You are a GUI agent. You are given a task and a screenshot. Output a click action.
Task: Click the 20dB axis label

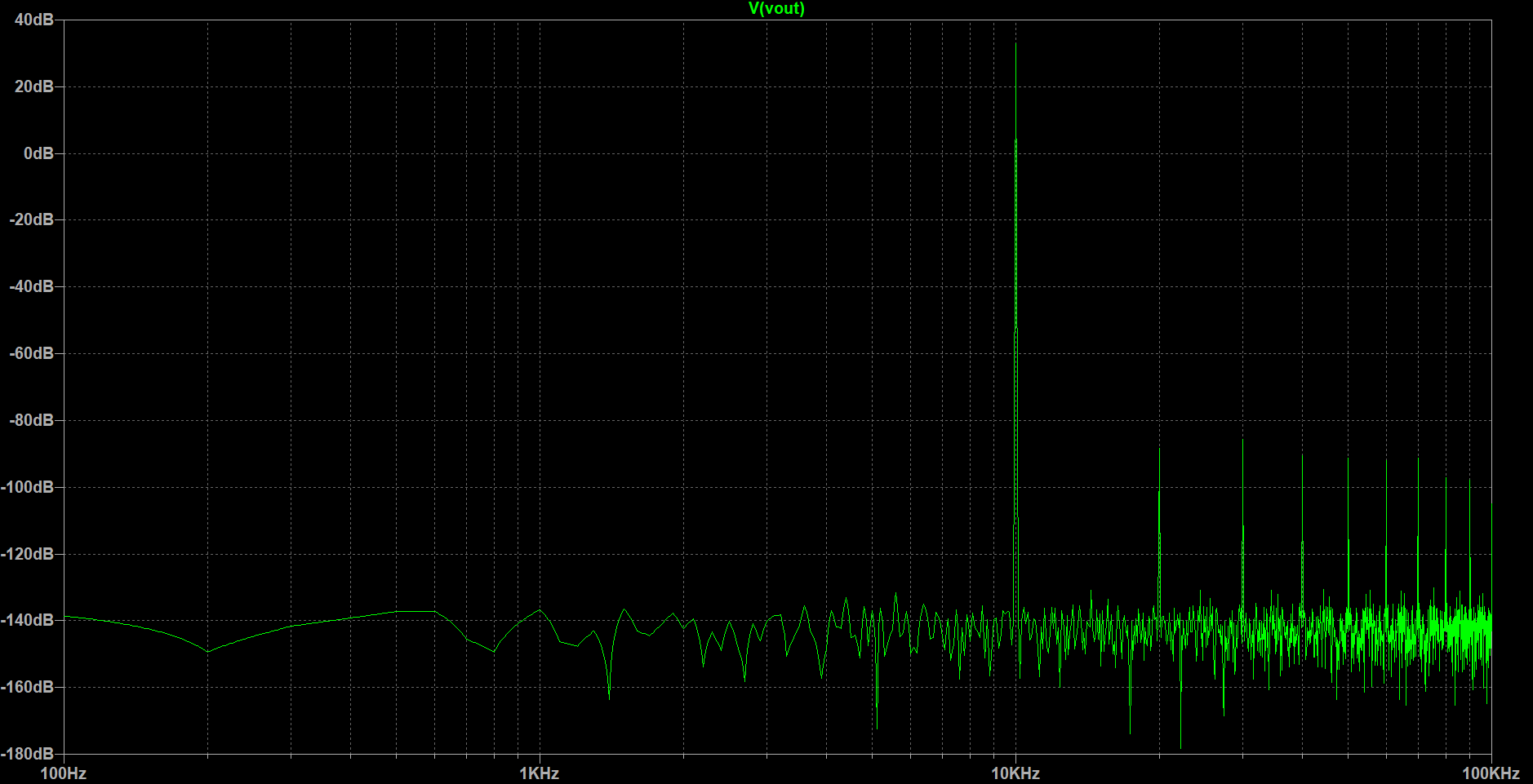pyautogui.click(x=33, y=86)
